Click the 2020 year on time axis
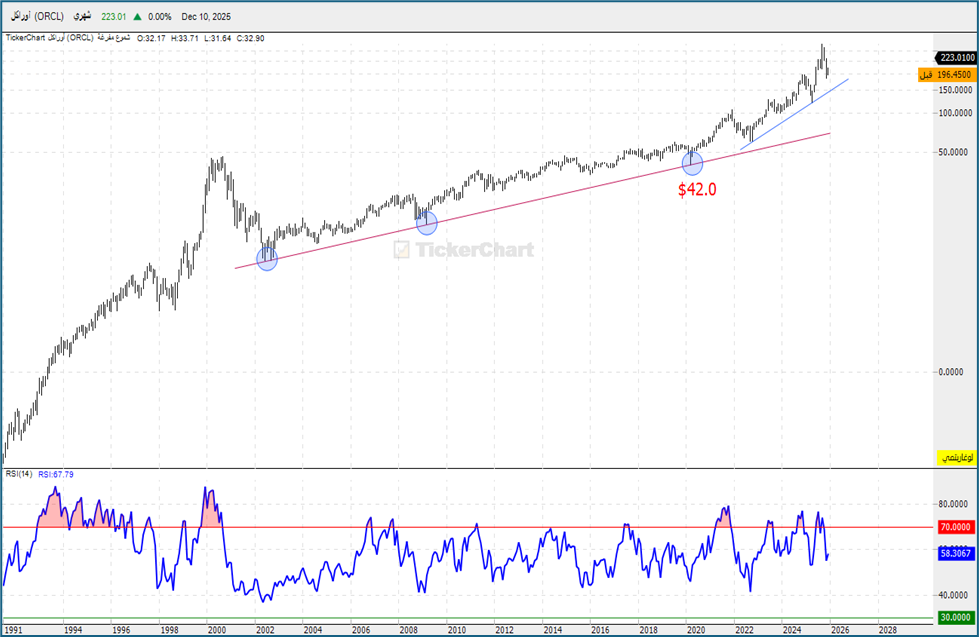This screenshot has width=979, height=637. click(696, 630)
